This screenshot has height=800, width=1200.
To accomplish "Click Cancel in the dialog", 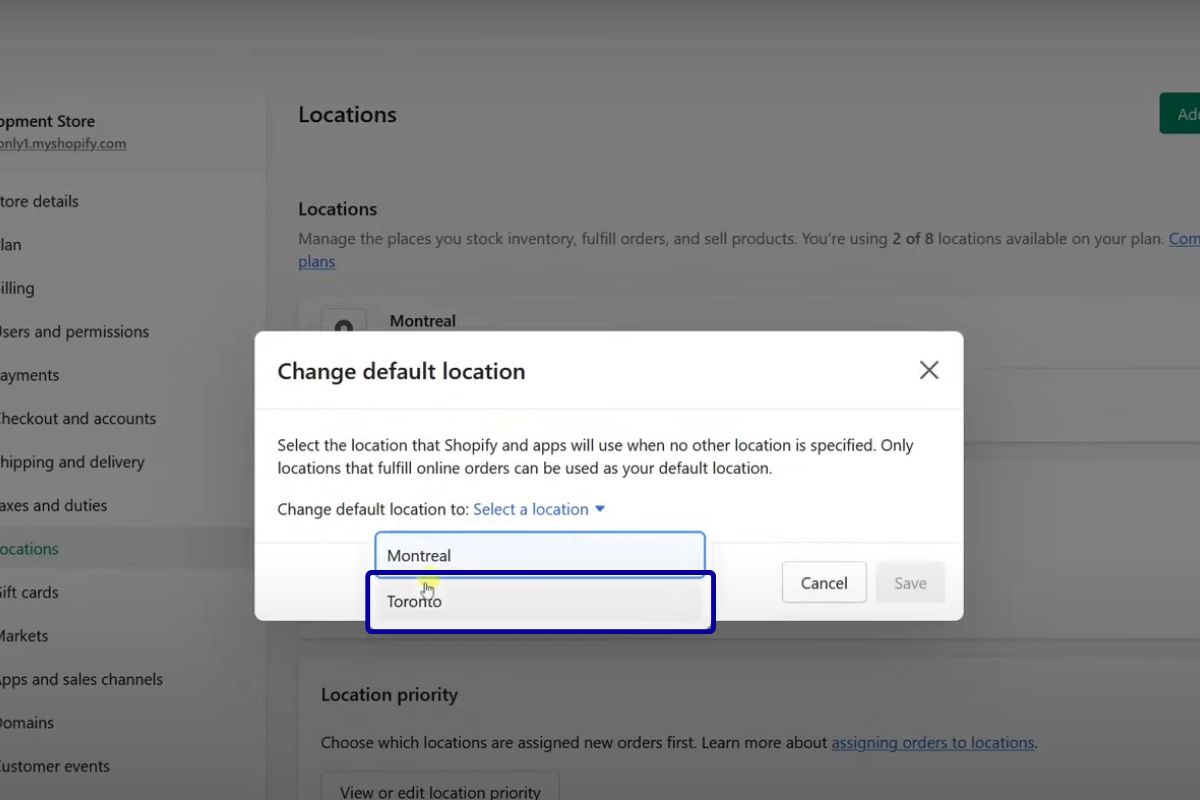I will pyautogui.click(x=824, y=583).
